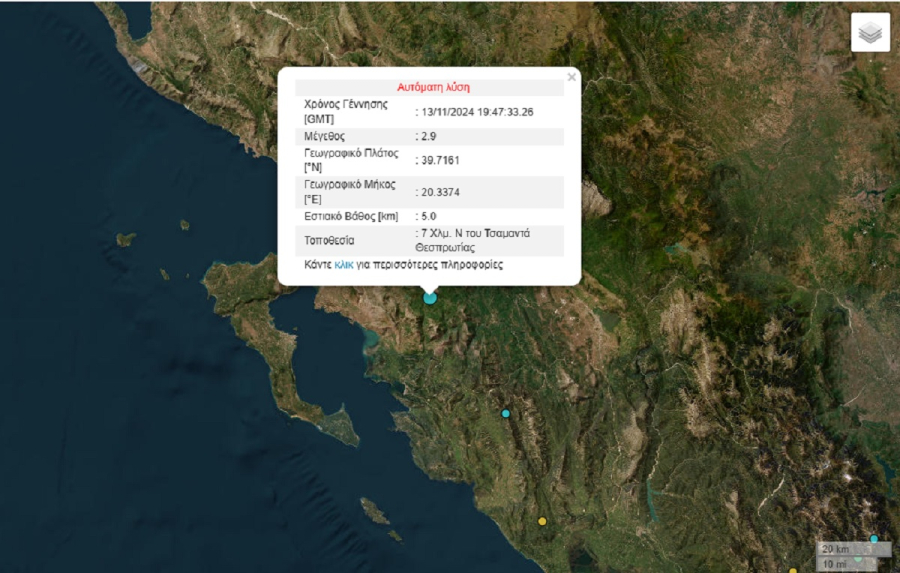This screenshot has width=900, height=573.
Task: Select the large cyan epicenter marker below popup
Action: click(x=430, y=297)
